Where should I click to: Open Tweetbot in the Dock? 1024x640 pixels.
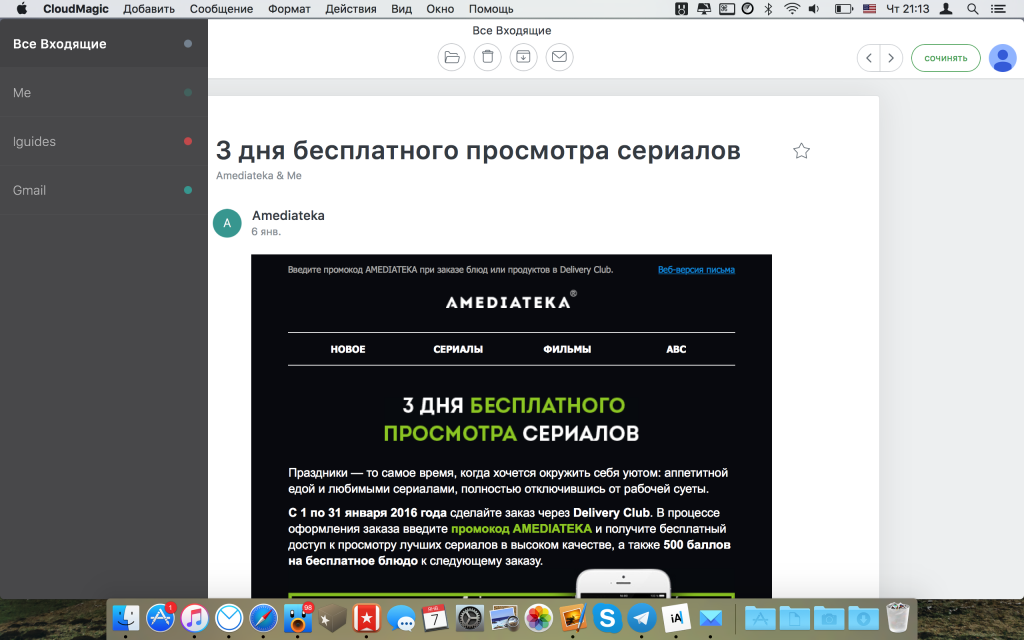(298, 618)
